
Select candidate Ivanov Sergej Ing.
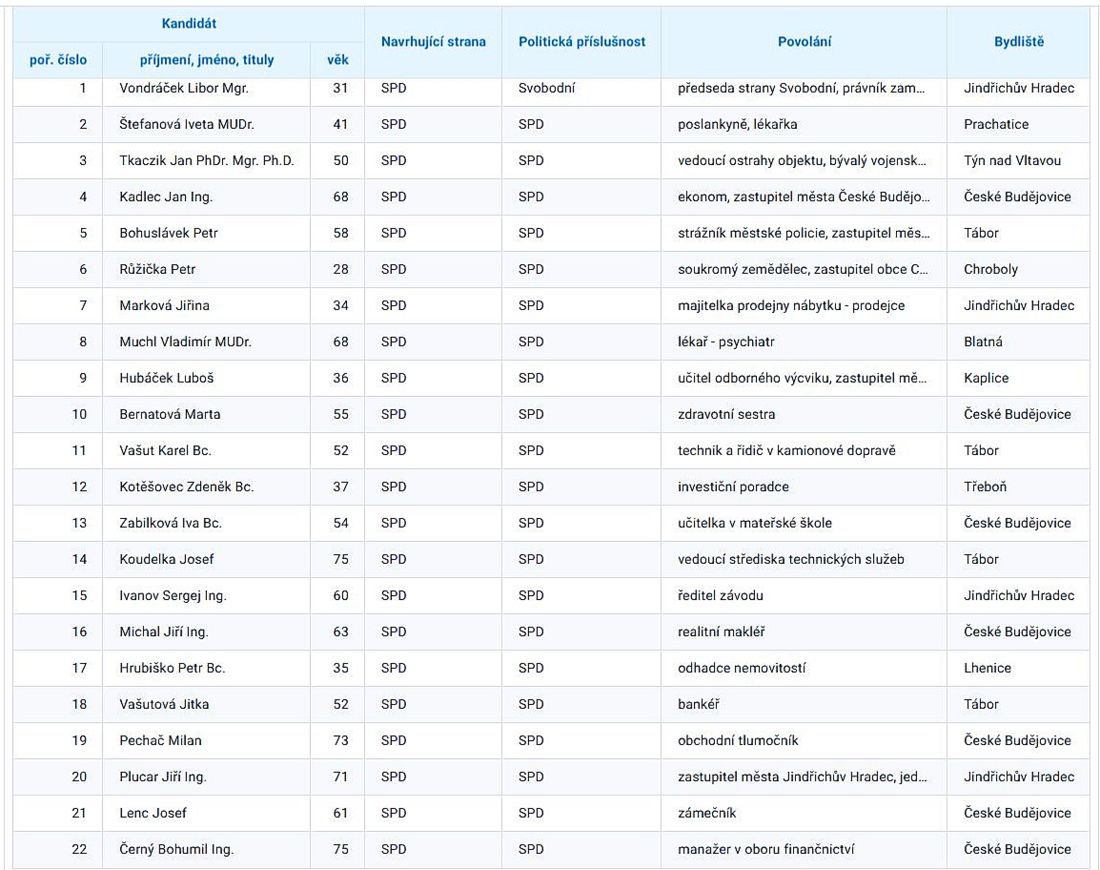pos(173,596)
